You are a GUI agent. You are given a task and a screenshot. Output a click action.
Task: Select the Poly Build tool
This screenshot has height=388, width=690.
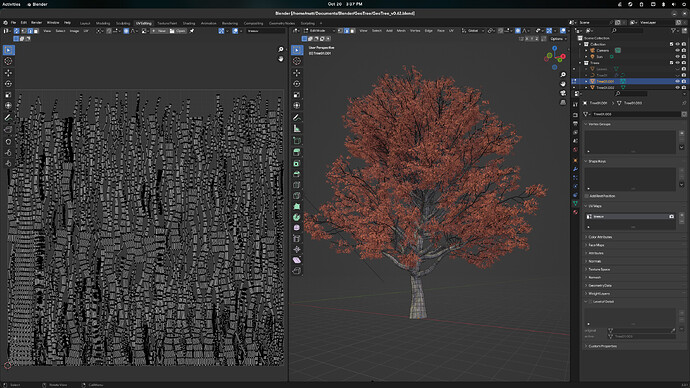297,206
